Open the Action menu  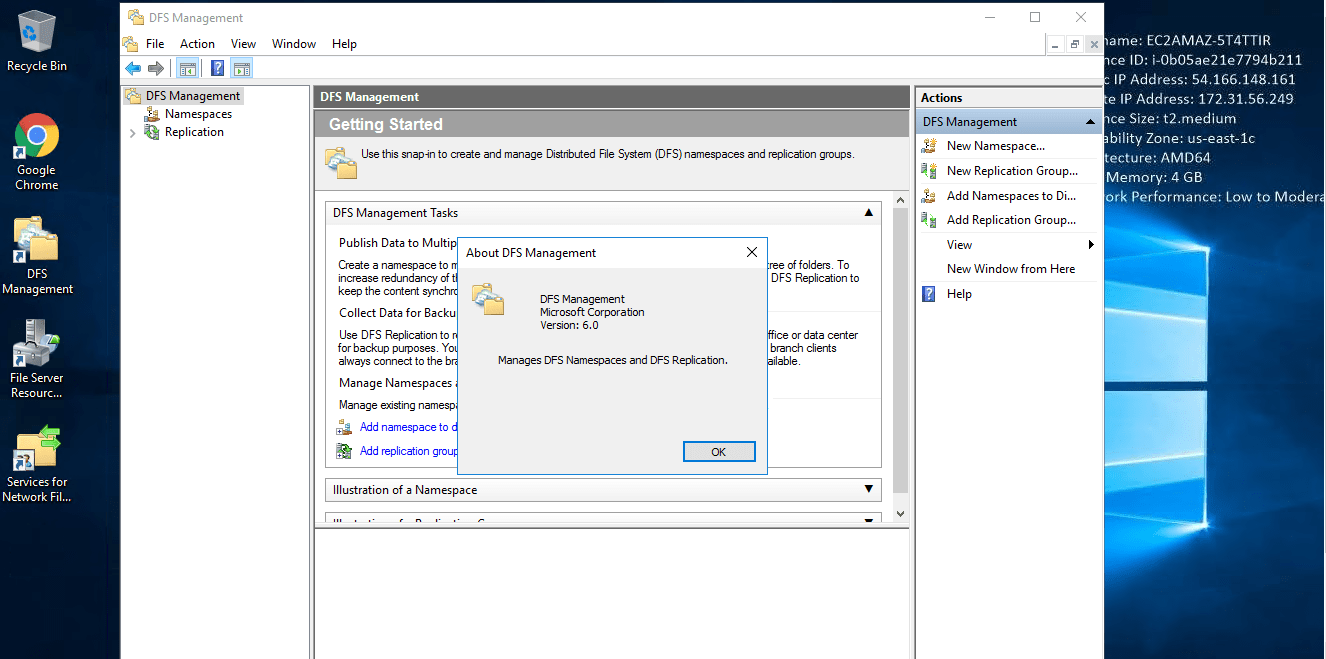197,44
